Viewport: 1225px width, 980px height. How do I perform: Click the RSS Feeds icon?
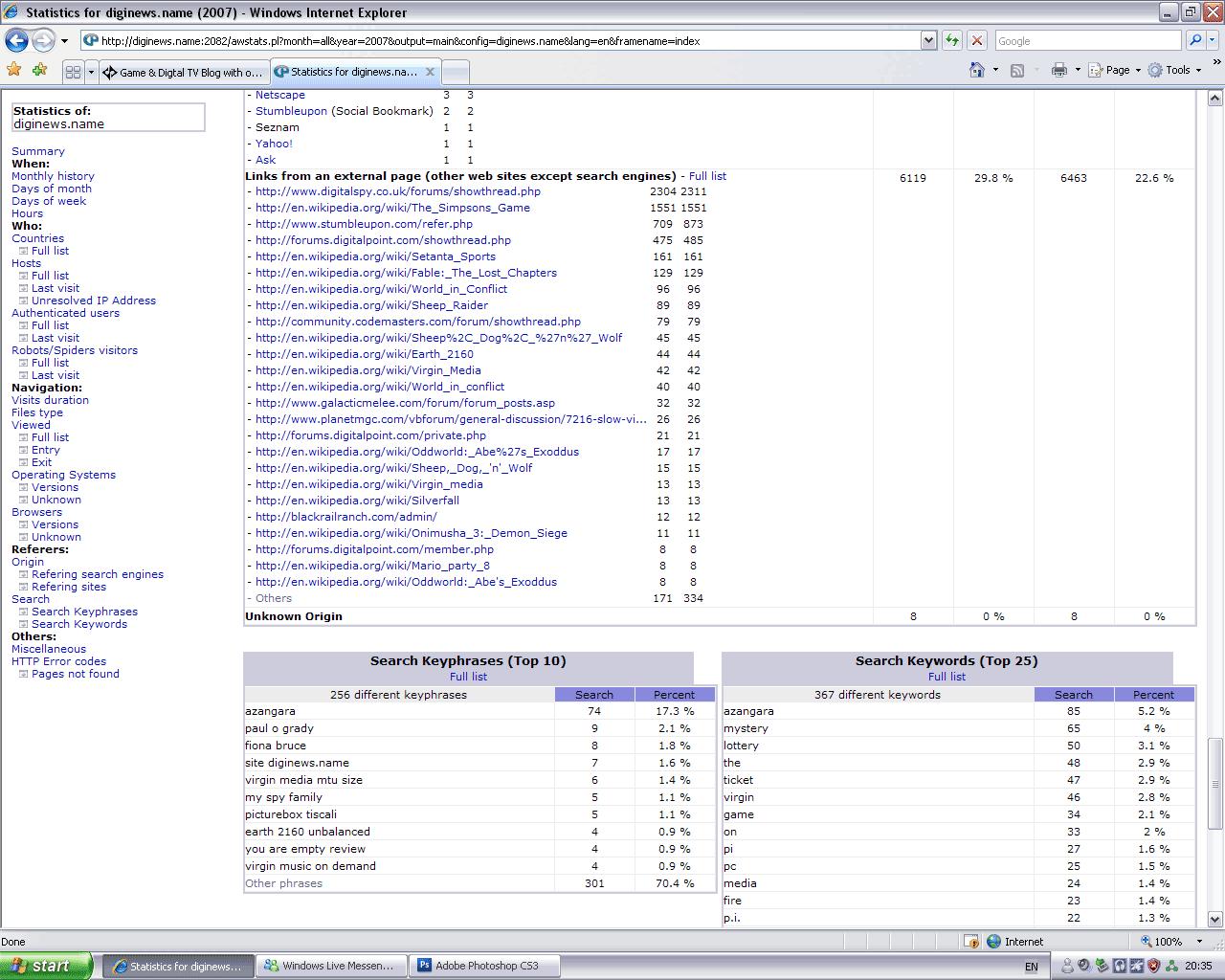[x=1017, y=70]
